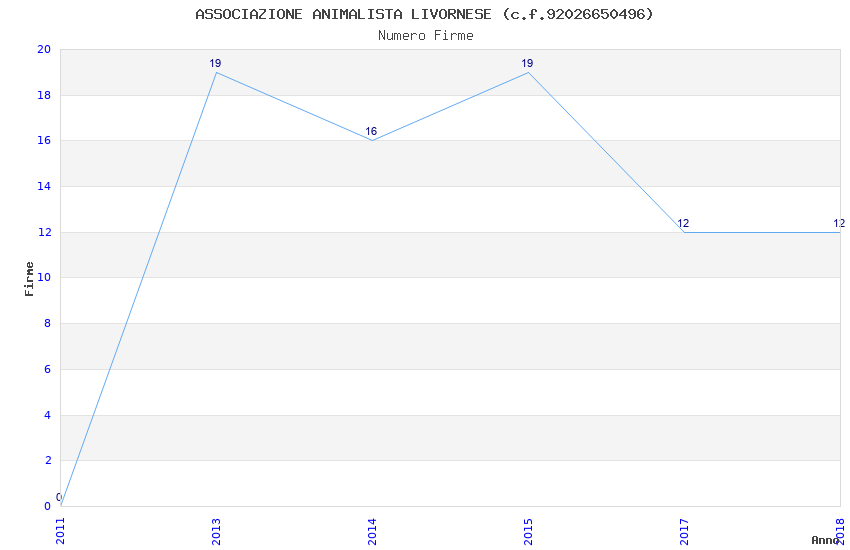The image size is (850, 550).
Task: Click the chart title ASSOCIAZIONE ANIMALISTA LIVORNESE
Action: point(424,14)
